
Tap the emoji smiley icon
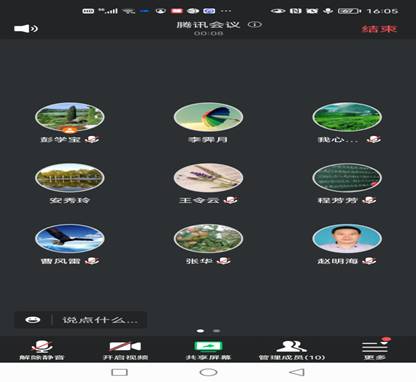[x=33, y=320]
